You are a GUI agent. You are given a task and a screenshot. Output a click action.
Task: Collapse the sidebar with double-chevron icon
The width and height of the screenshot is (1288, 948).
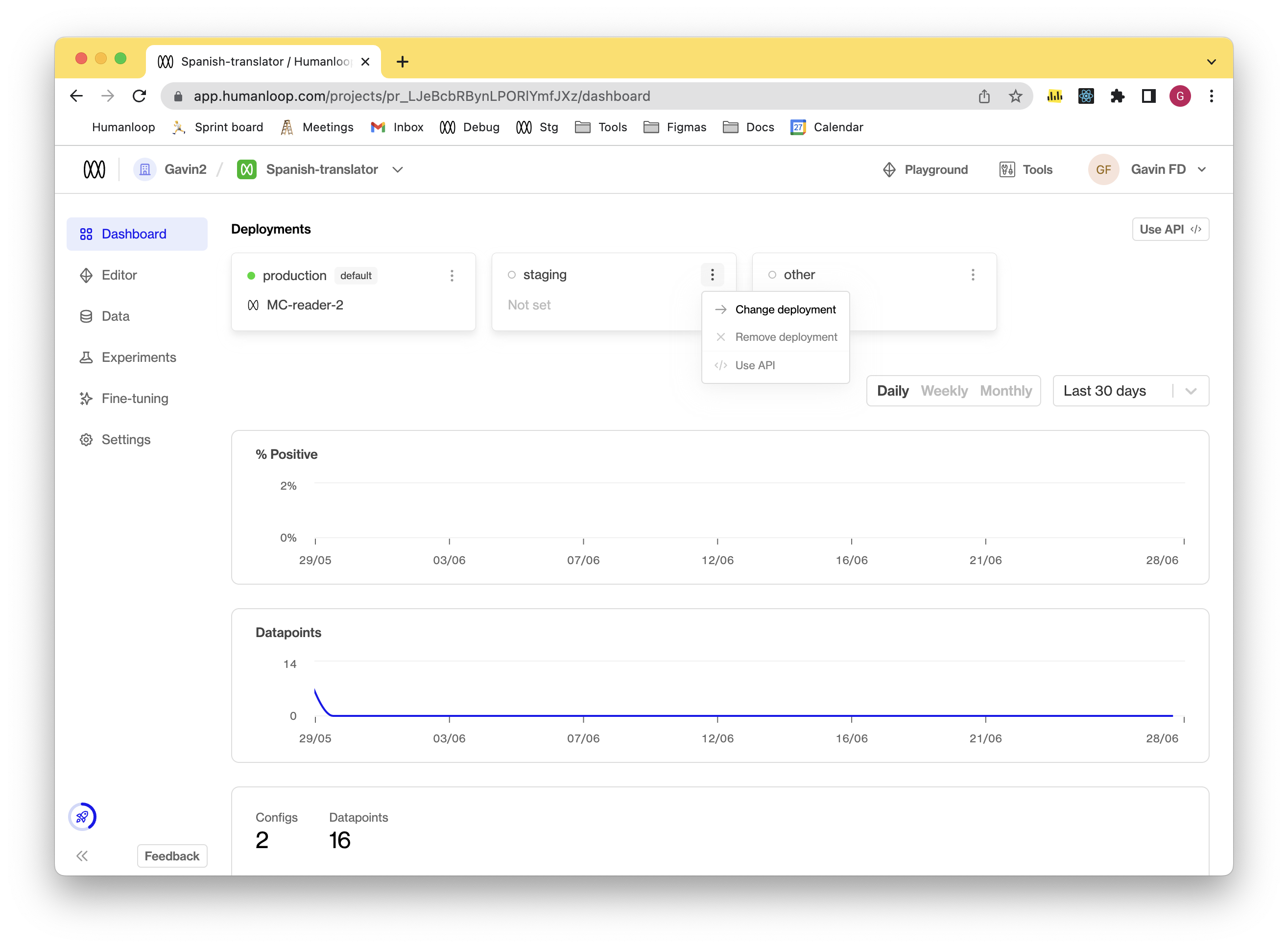pyautogui.click(x=82, y=855)
